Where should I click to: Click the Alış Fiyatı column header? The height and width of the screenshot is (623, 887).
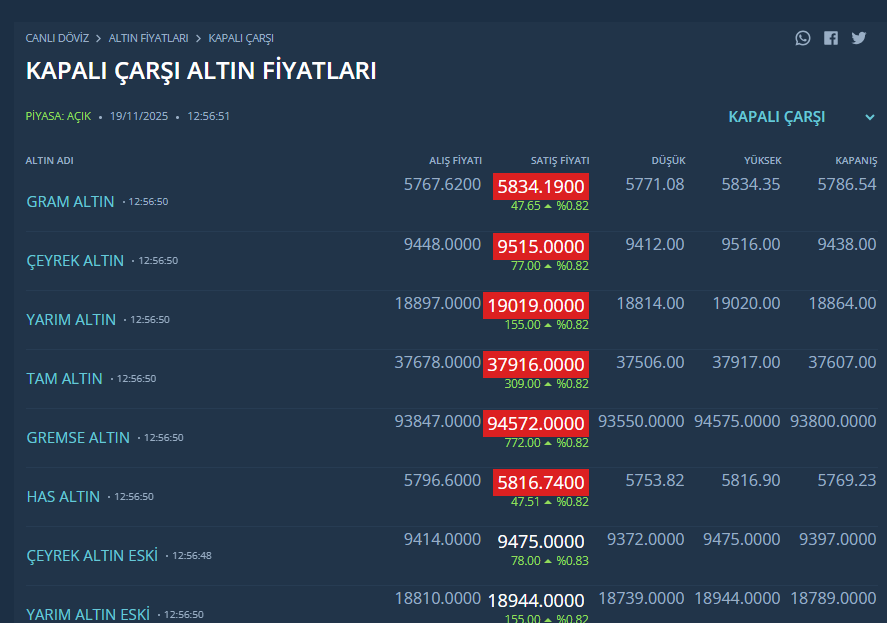[455, 161]
